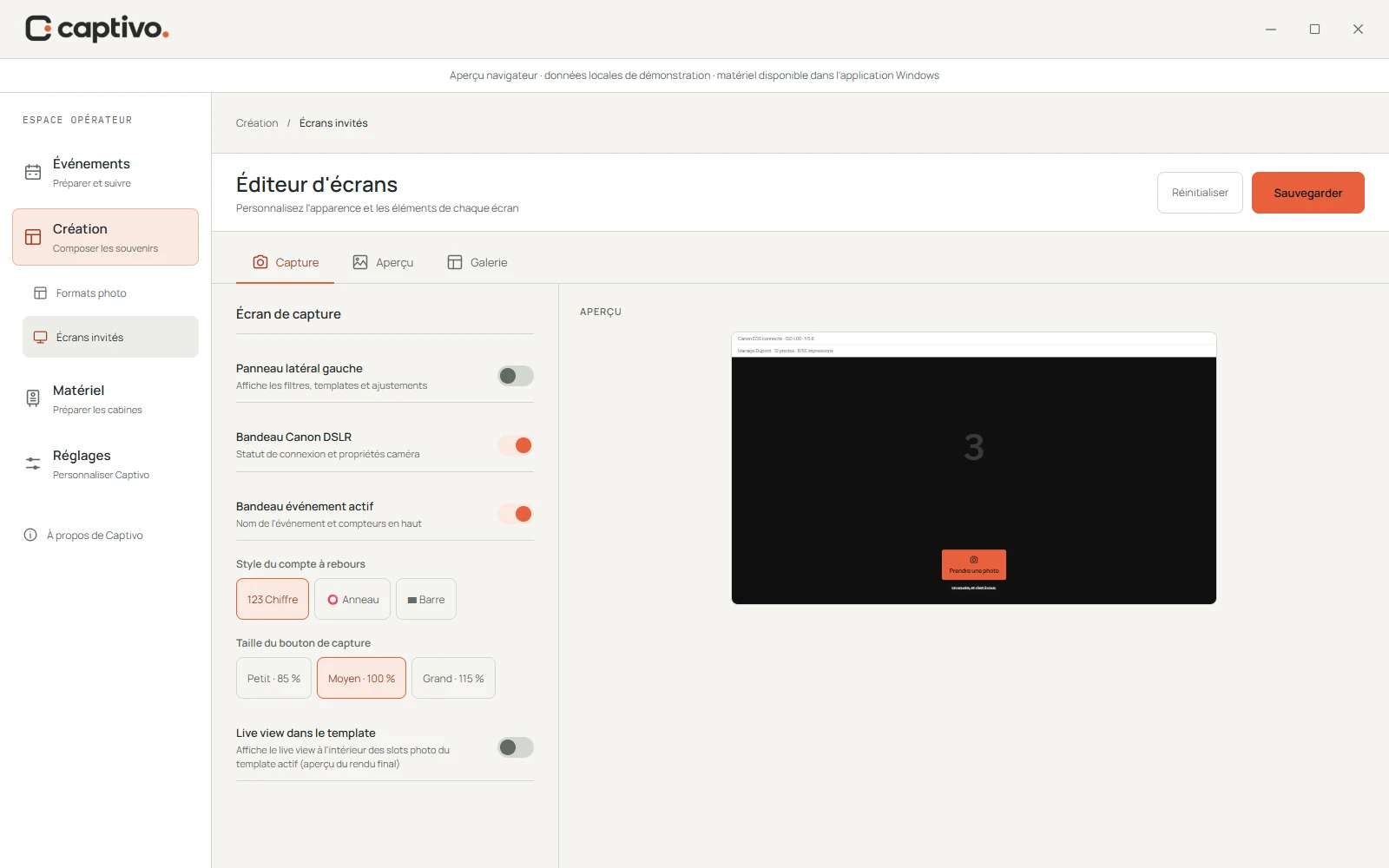Switch to the Capture tab

pos(285,262)
